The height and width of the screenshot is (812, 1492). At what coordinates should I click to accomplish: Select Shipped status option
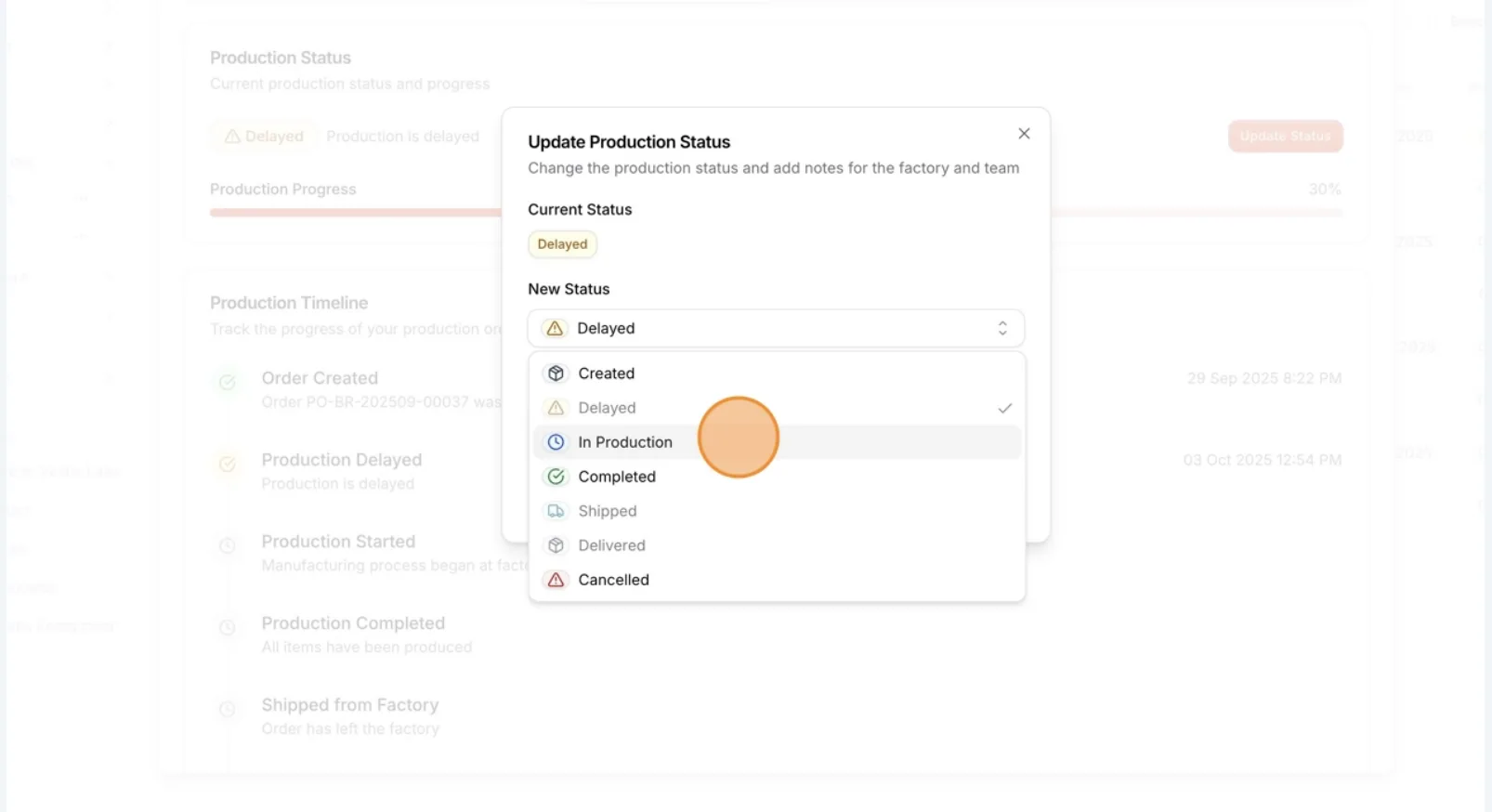pos(777,511)
